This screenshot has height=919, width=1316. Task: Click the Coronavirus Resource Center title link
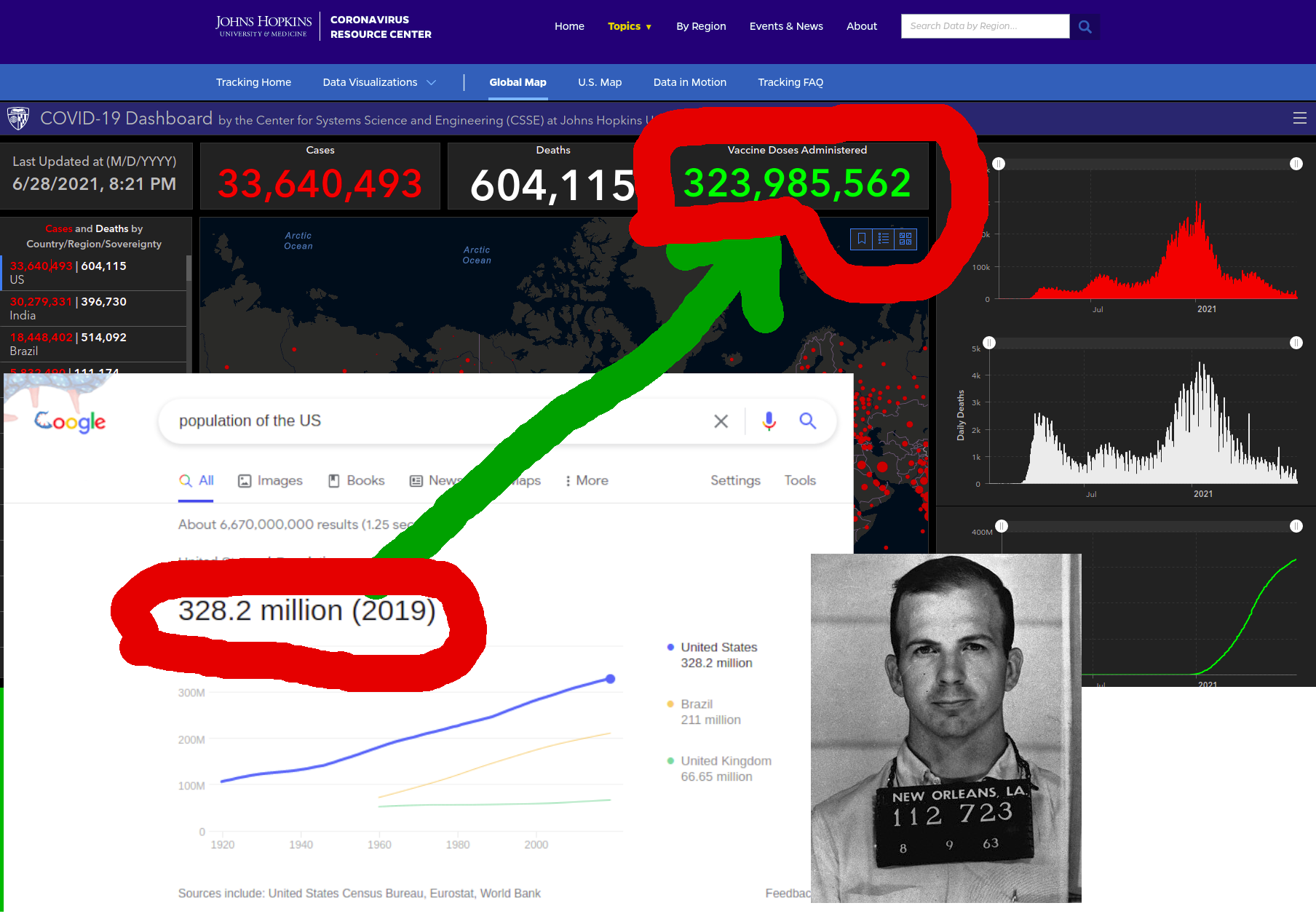point(381,27)
